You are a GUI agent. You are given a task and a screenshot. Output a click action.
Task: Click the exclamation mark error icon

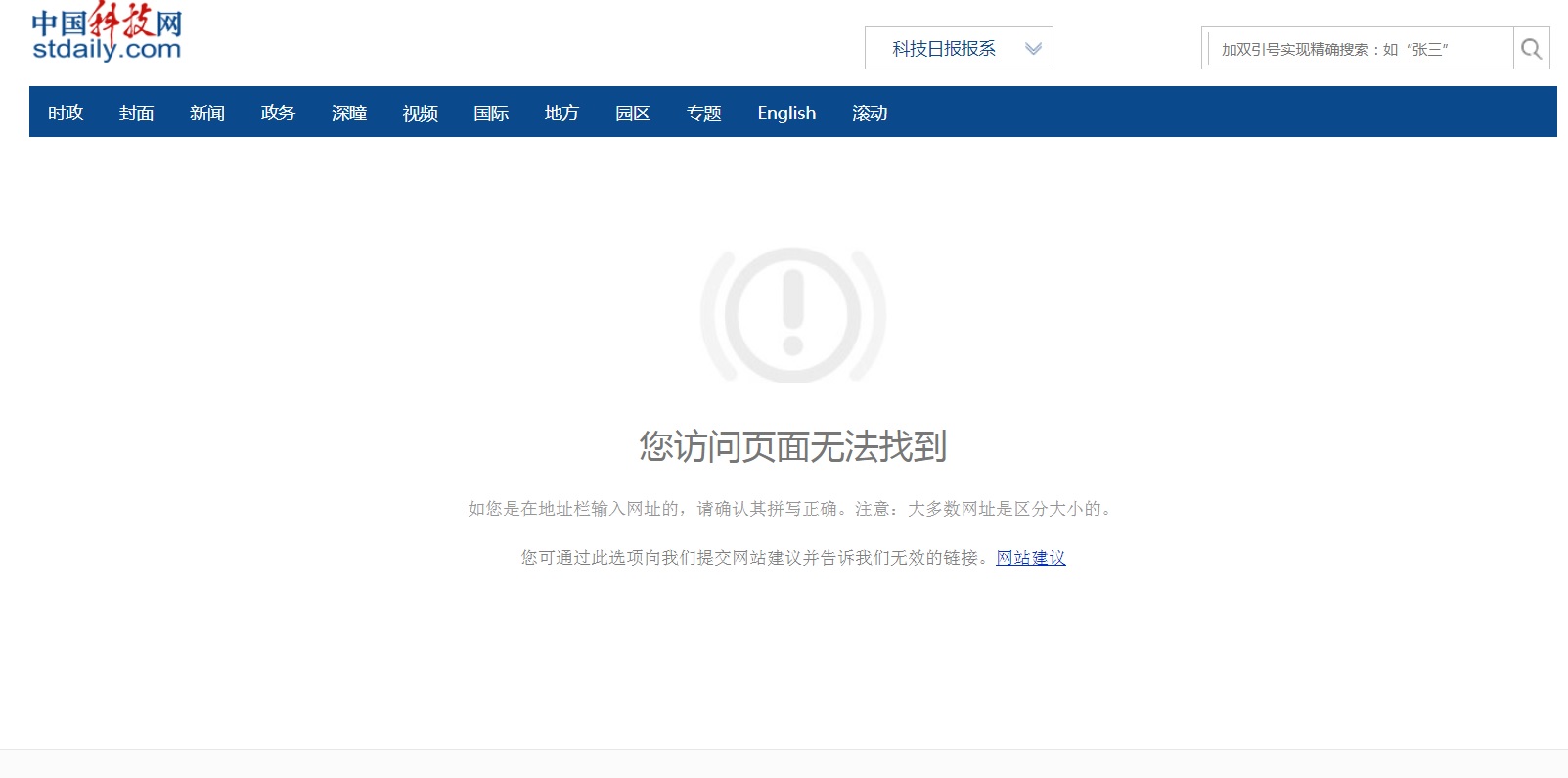(x=793, y=314)
